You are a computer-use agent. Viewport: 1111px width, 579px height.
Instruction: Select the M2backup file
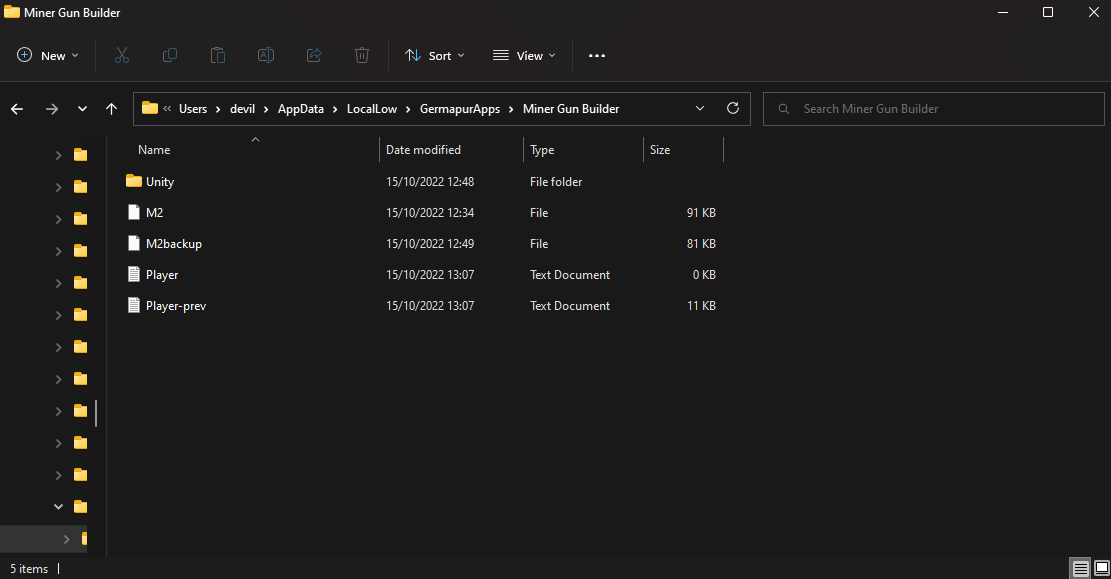coord(174,244)
